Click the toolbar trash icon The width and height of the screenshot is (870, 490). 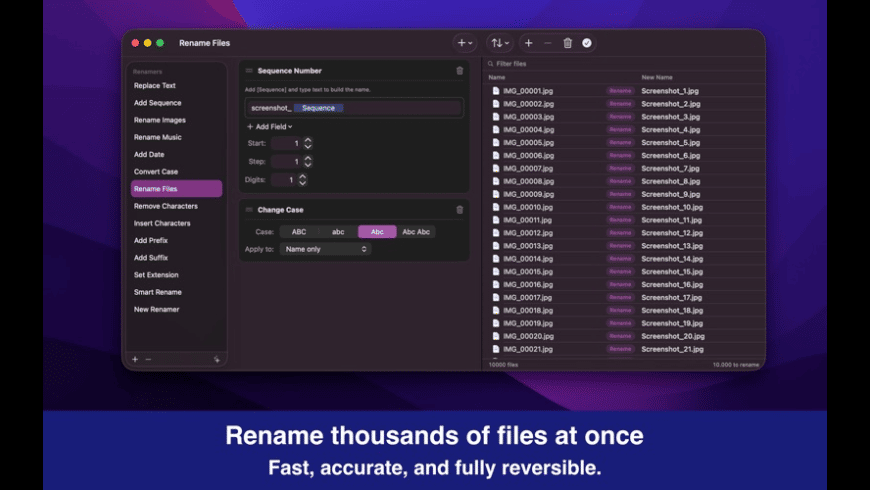pos(567,43)
